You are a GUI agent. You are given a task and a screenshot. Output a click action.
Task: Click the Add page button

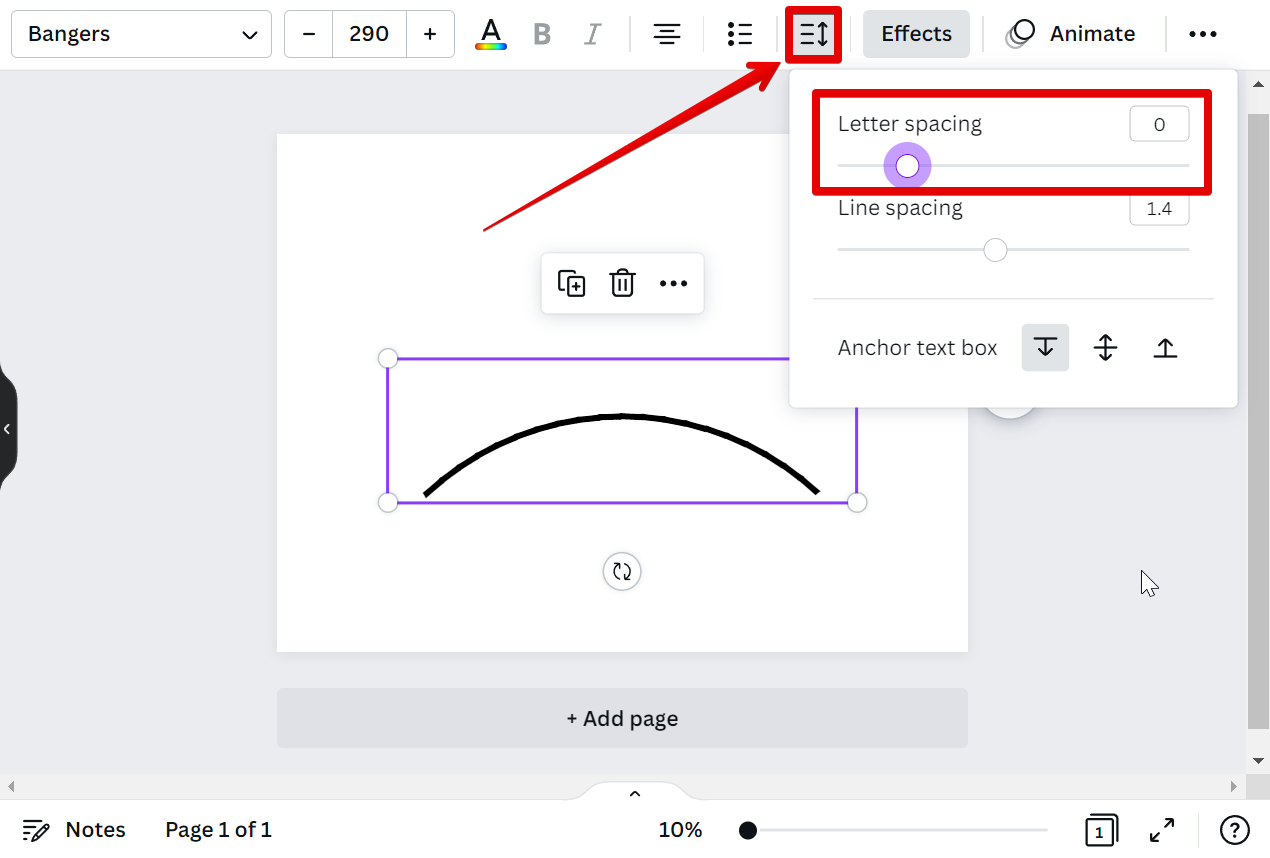coord(622,718)
